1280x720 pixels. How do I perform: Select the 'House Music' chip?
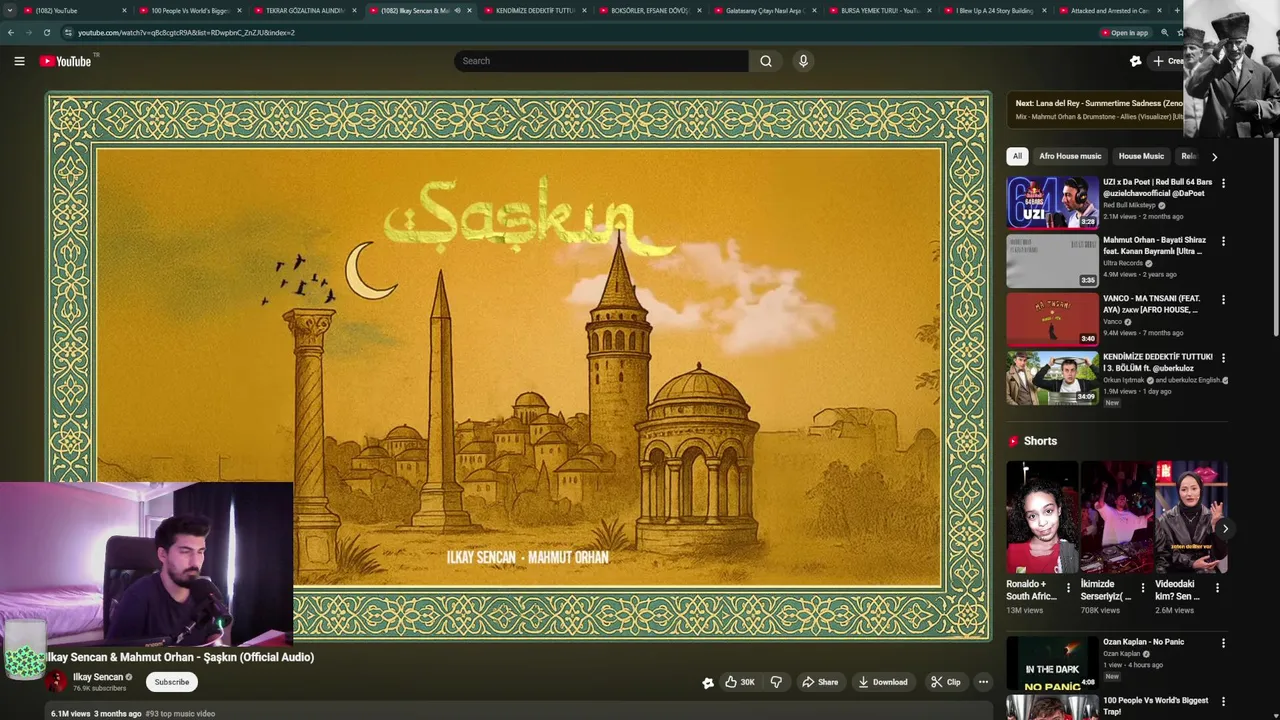1141,156
